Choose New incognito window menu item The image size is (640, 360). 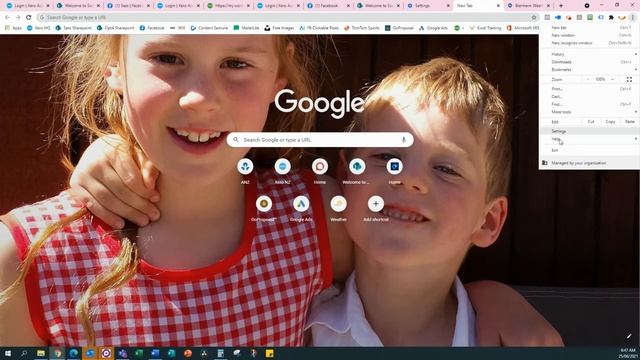tap(589, 43)
